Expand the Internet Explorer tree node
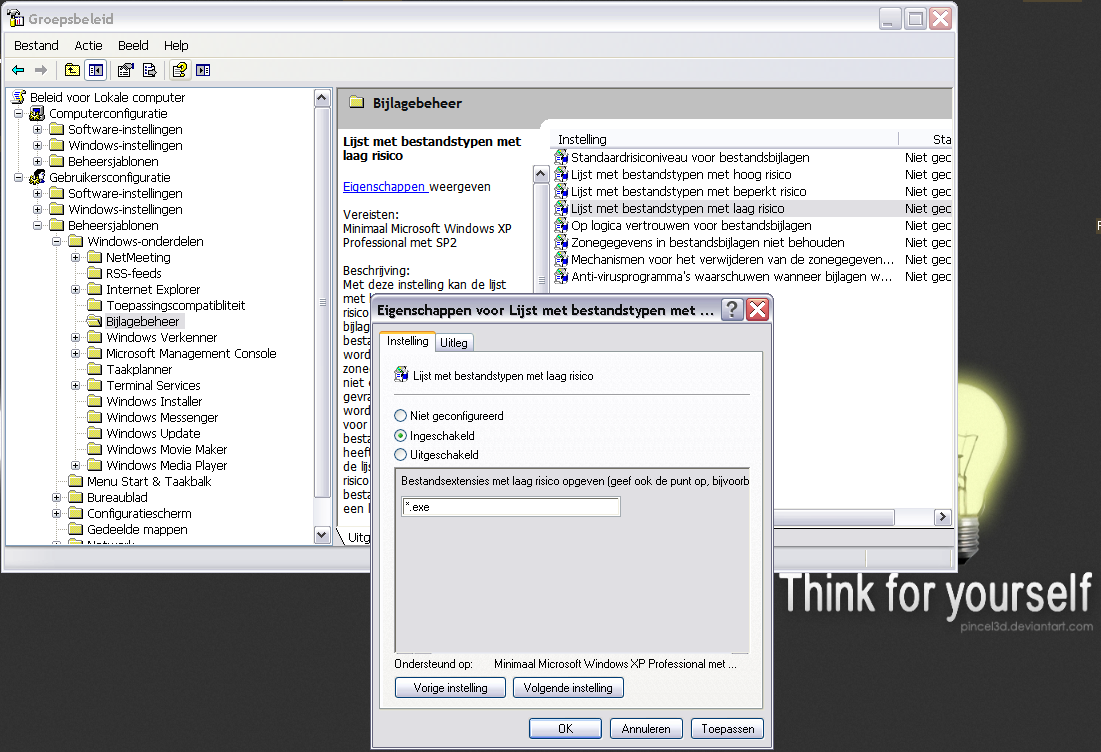 (x=76, y=289)
